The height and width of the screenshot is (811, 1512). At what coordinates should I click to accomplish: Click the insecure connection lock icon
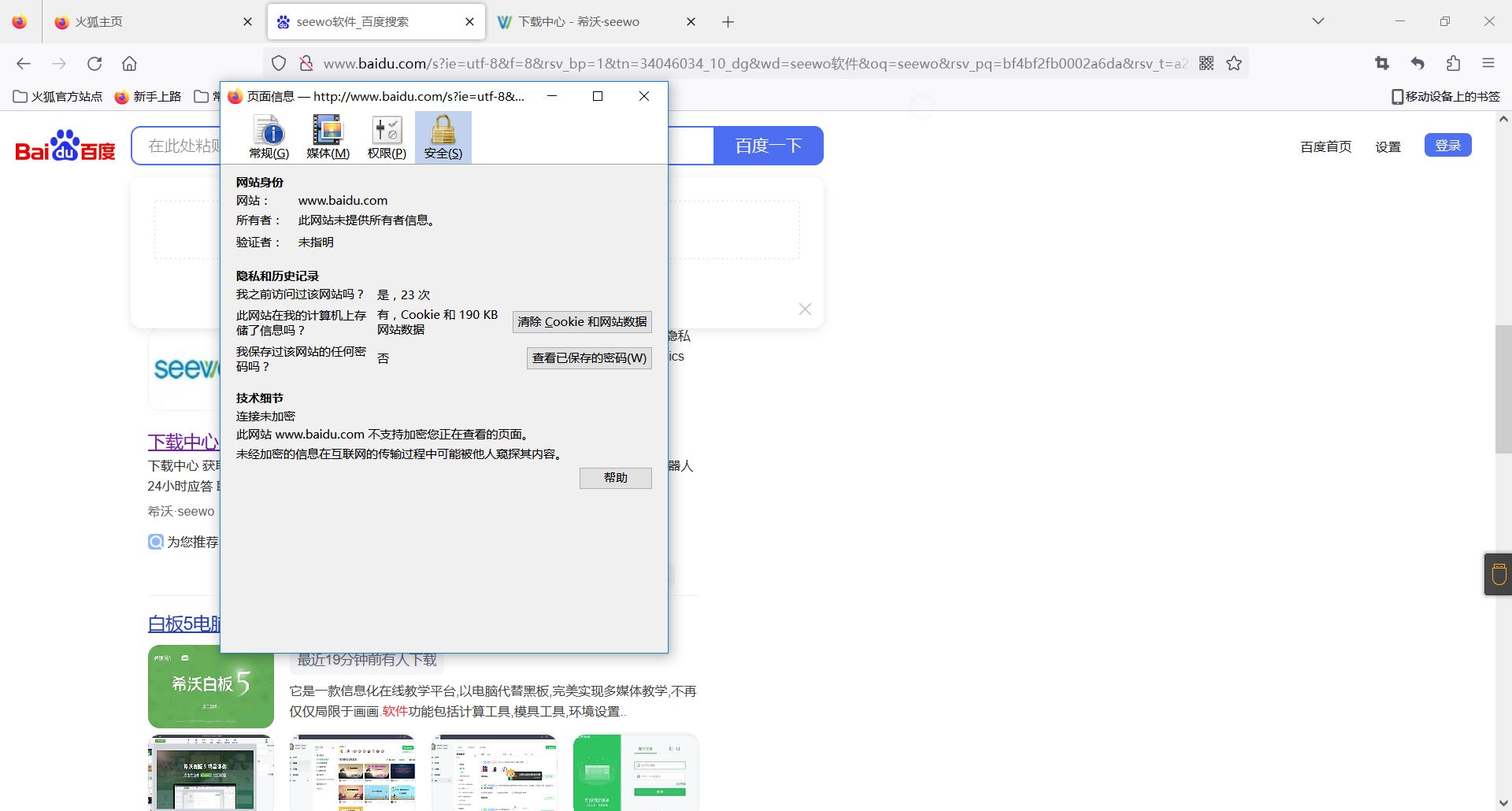306,64
